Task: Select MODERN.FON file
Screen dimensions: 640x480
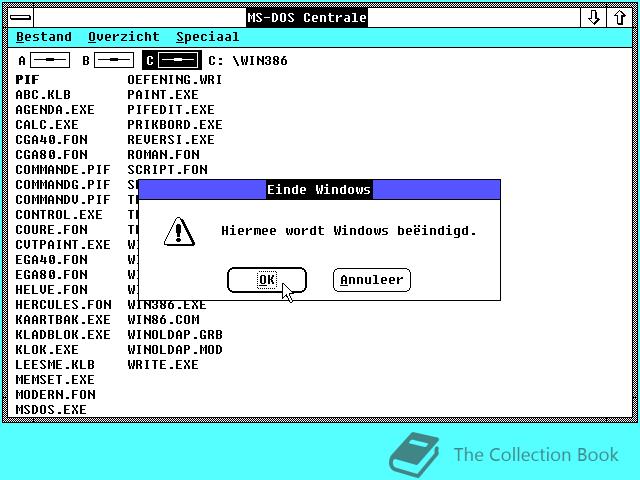Action: (x=56, y=395)
